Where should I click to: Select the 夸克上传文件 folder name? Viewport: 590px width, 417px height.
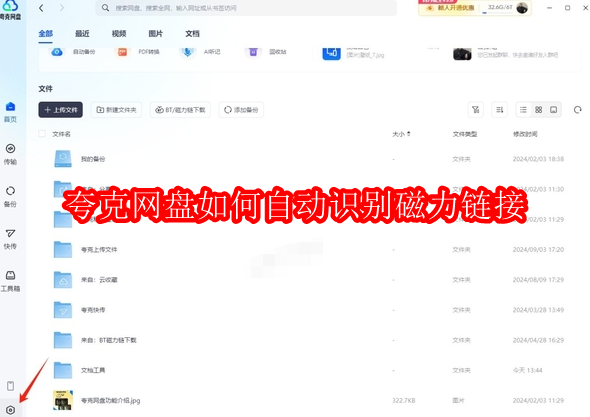99,250
